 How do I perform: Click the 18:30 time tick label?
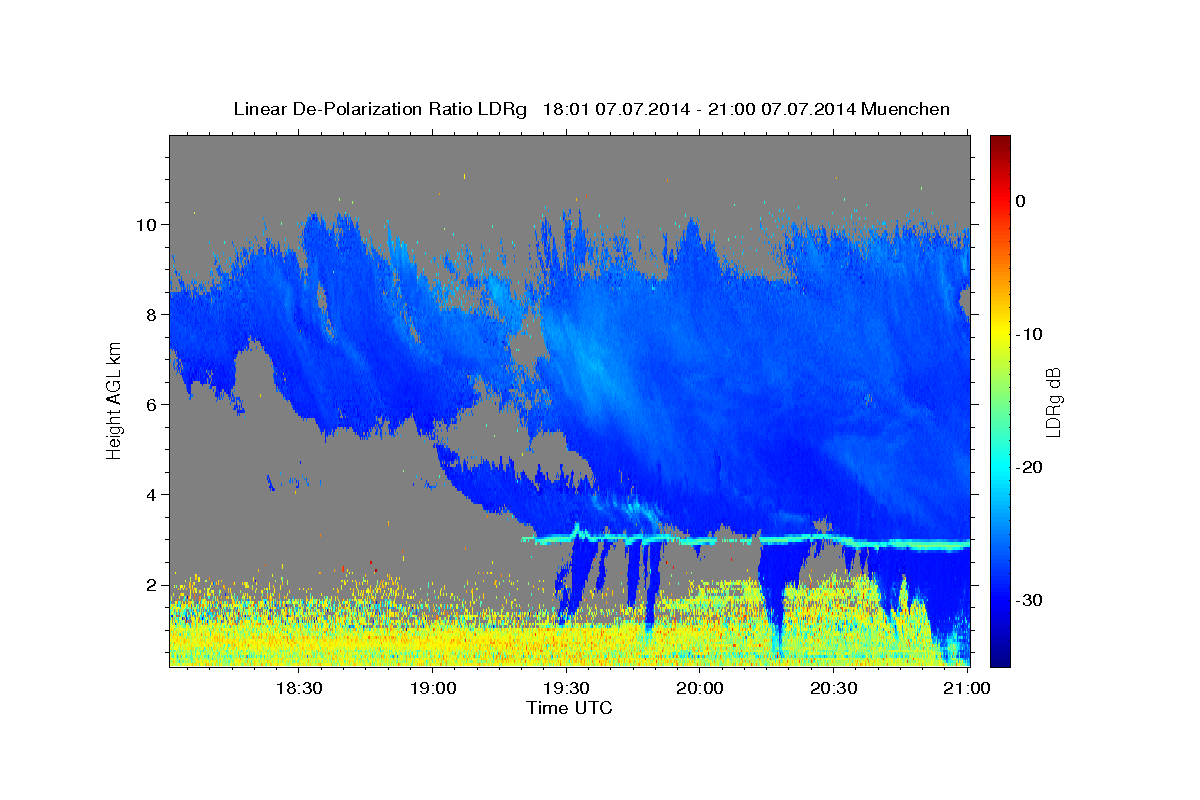pos(298,689)
